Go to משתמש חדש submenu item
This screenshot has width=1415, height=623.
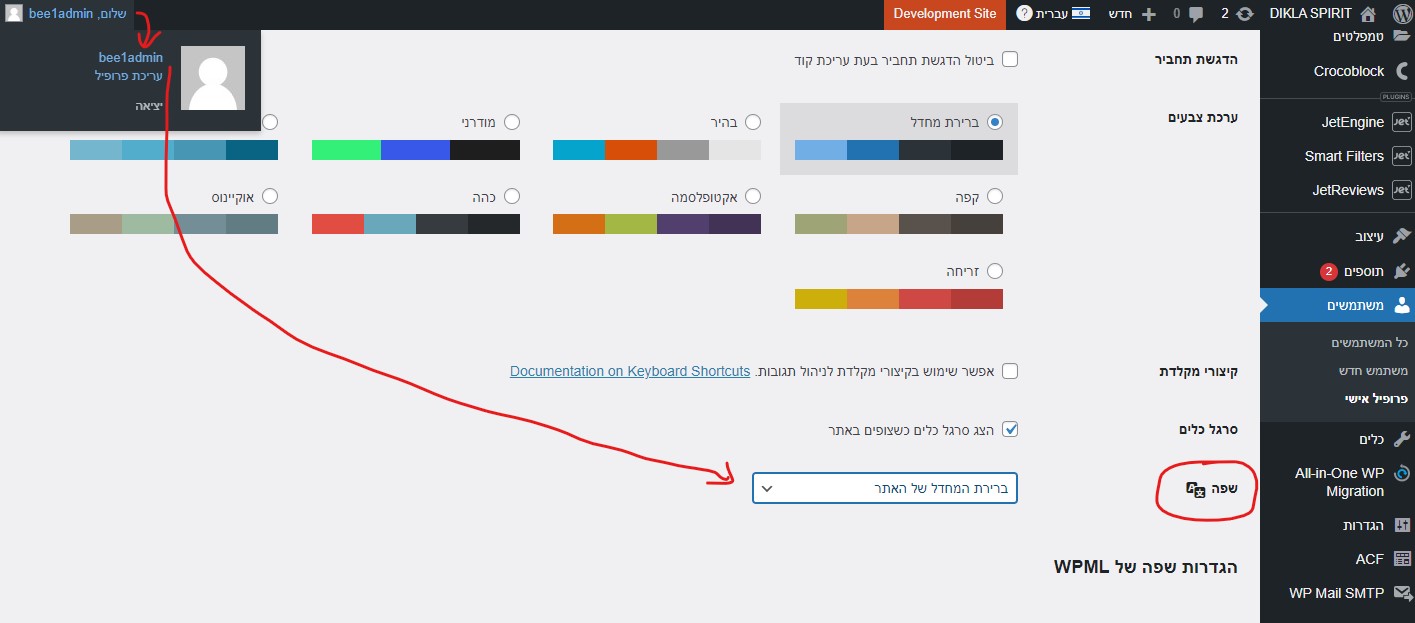(1374, 370)
